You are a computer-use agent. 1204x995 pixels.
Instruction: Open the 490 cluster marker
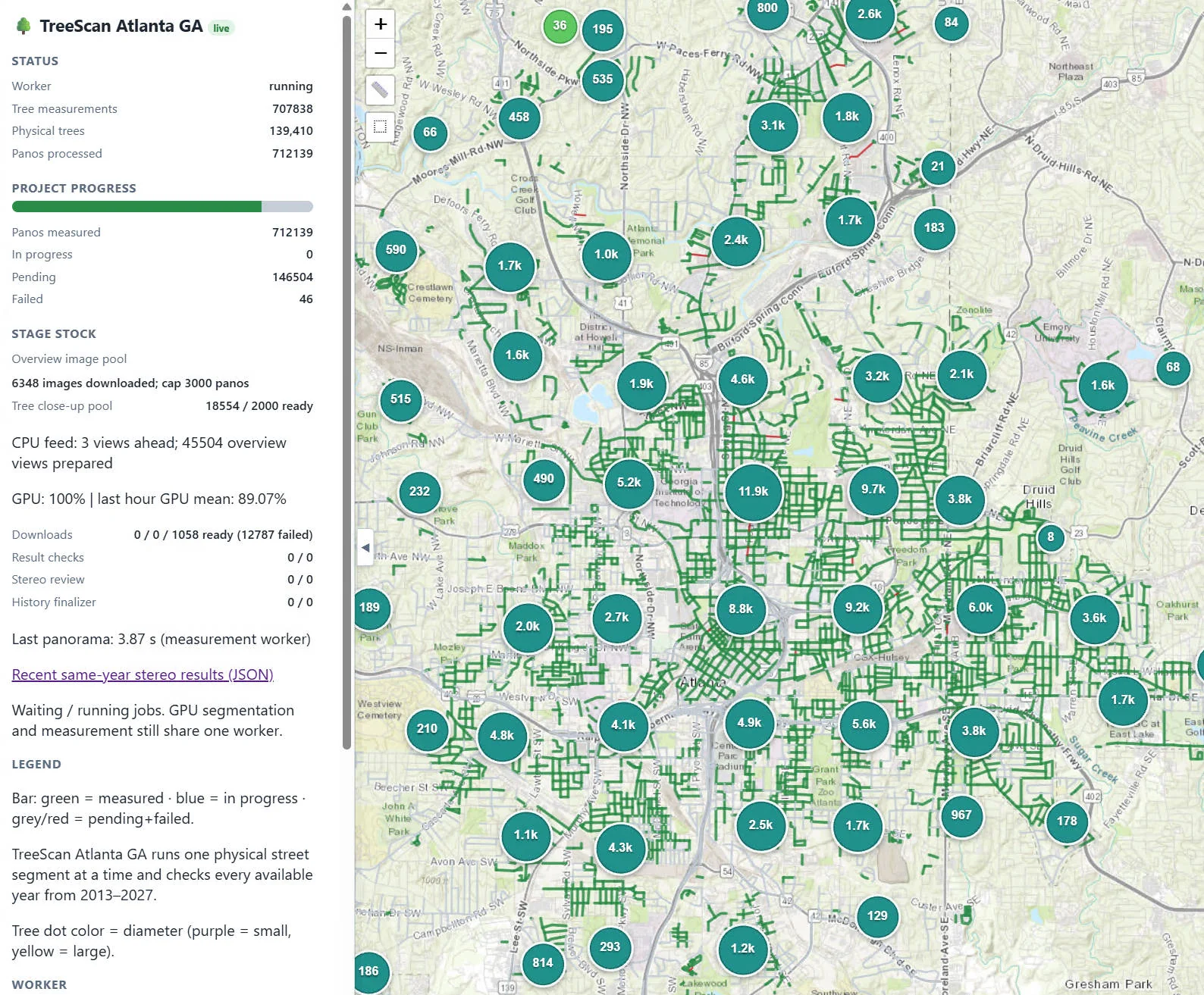click(x=544, y=479)
